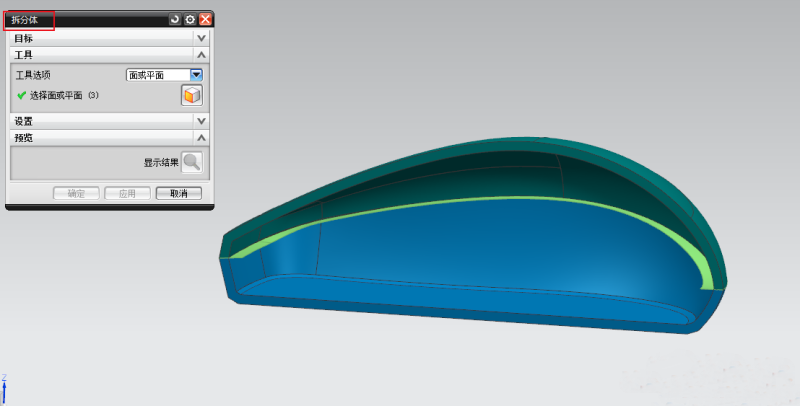
Task: Close the 拆分体 dialog with red X
Action: pos(205,19)
